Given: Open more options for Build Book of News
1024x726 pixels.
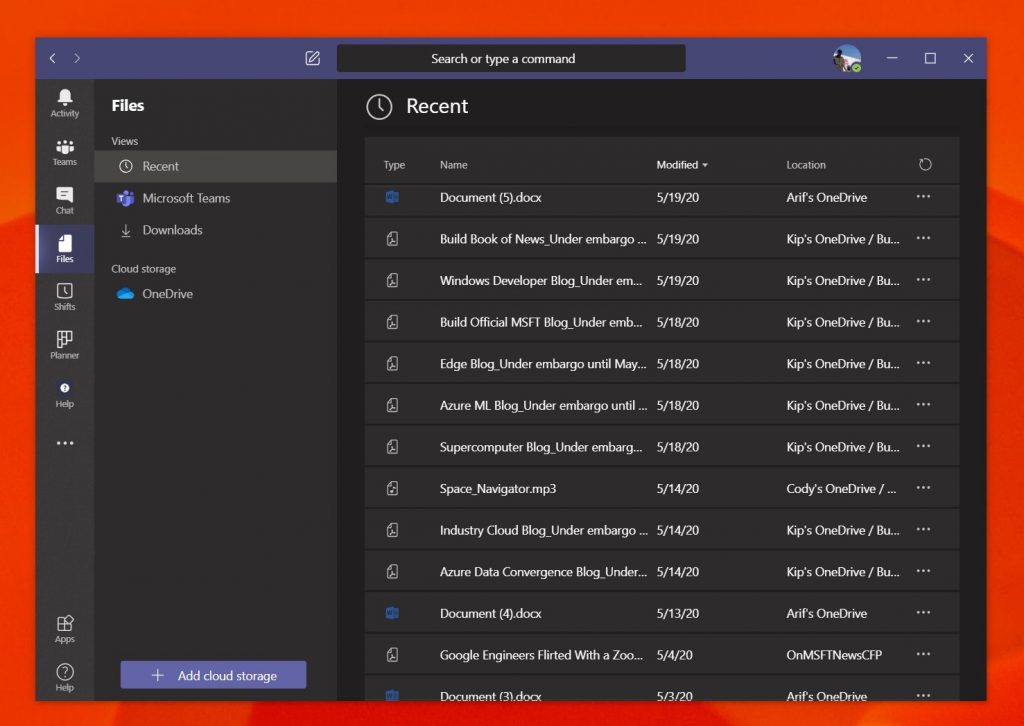Looking at the screenshot, I should (923, 238).
